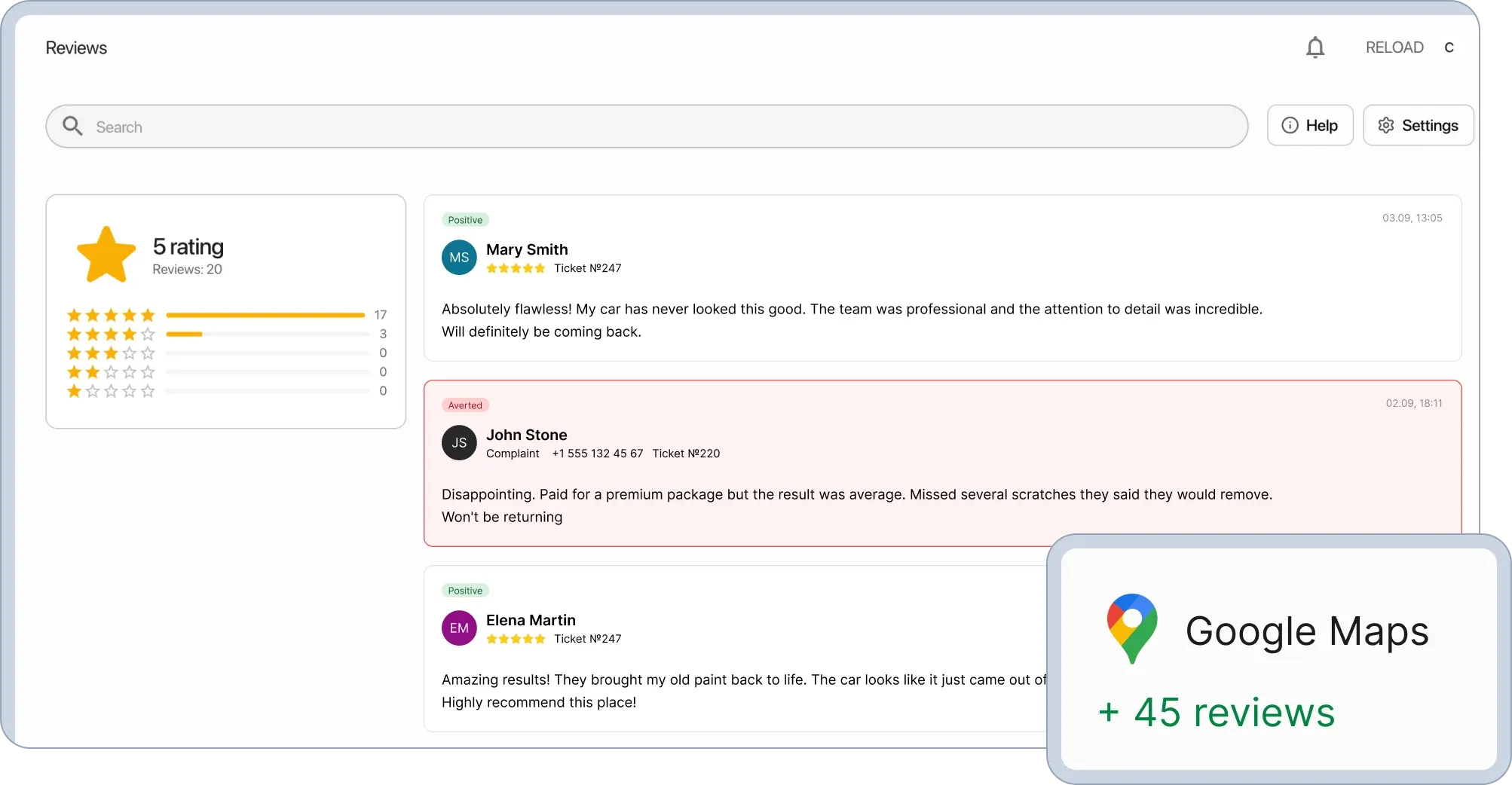Click Ticket №220 on John Stone's complaint
The width and height of the screenshot is (1512, 785).
coord(686,454)
